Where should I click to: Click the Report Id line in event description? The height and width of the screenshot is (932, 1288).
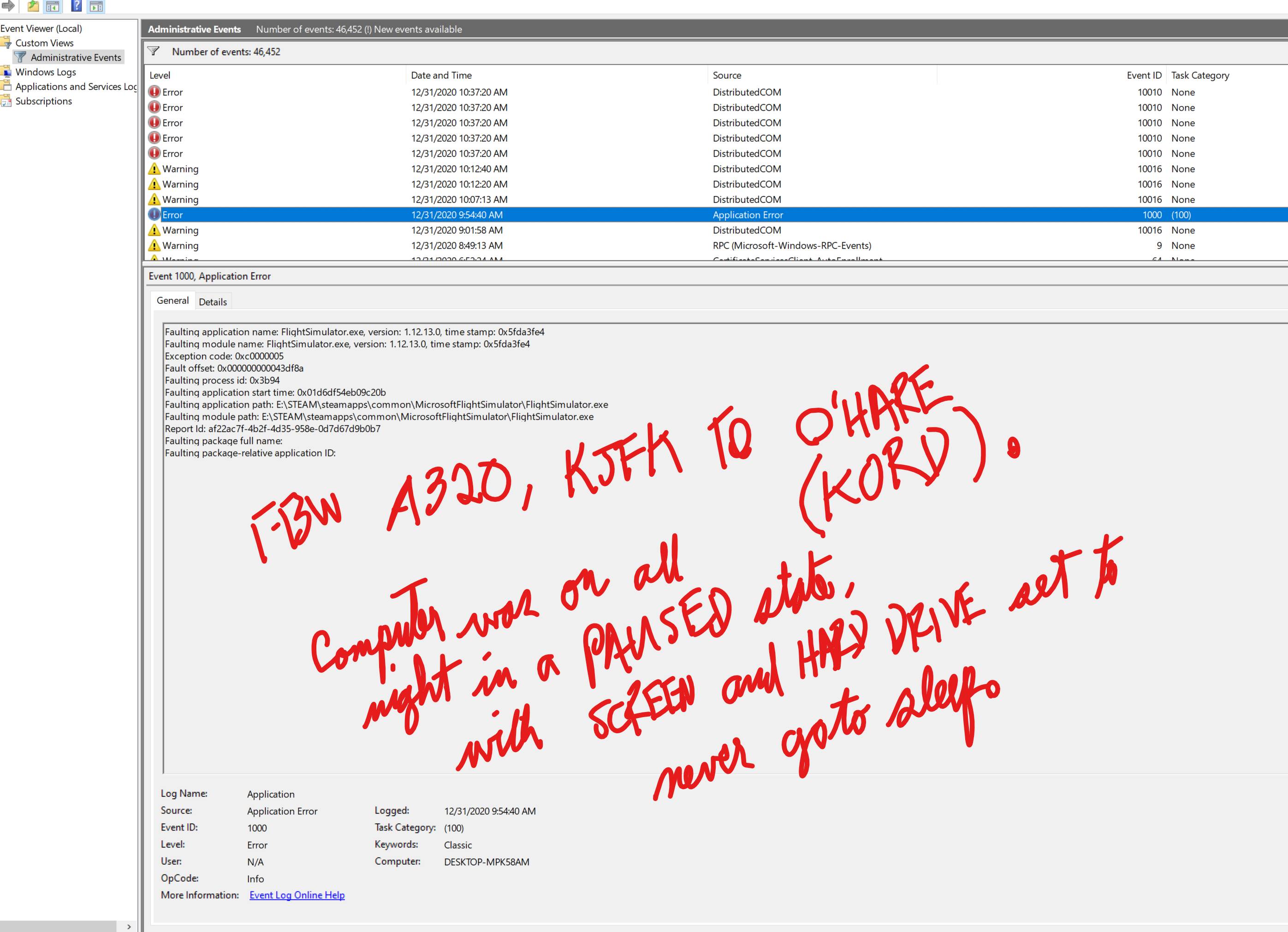(273, 429)
